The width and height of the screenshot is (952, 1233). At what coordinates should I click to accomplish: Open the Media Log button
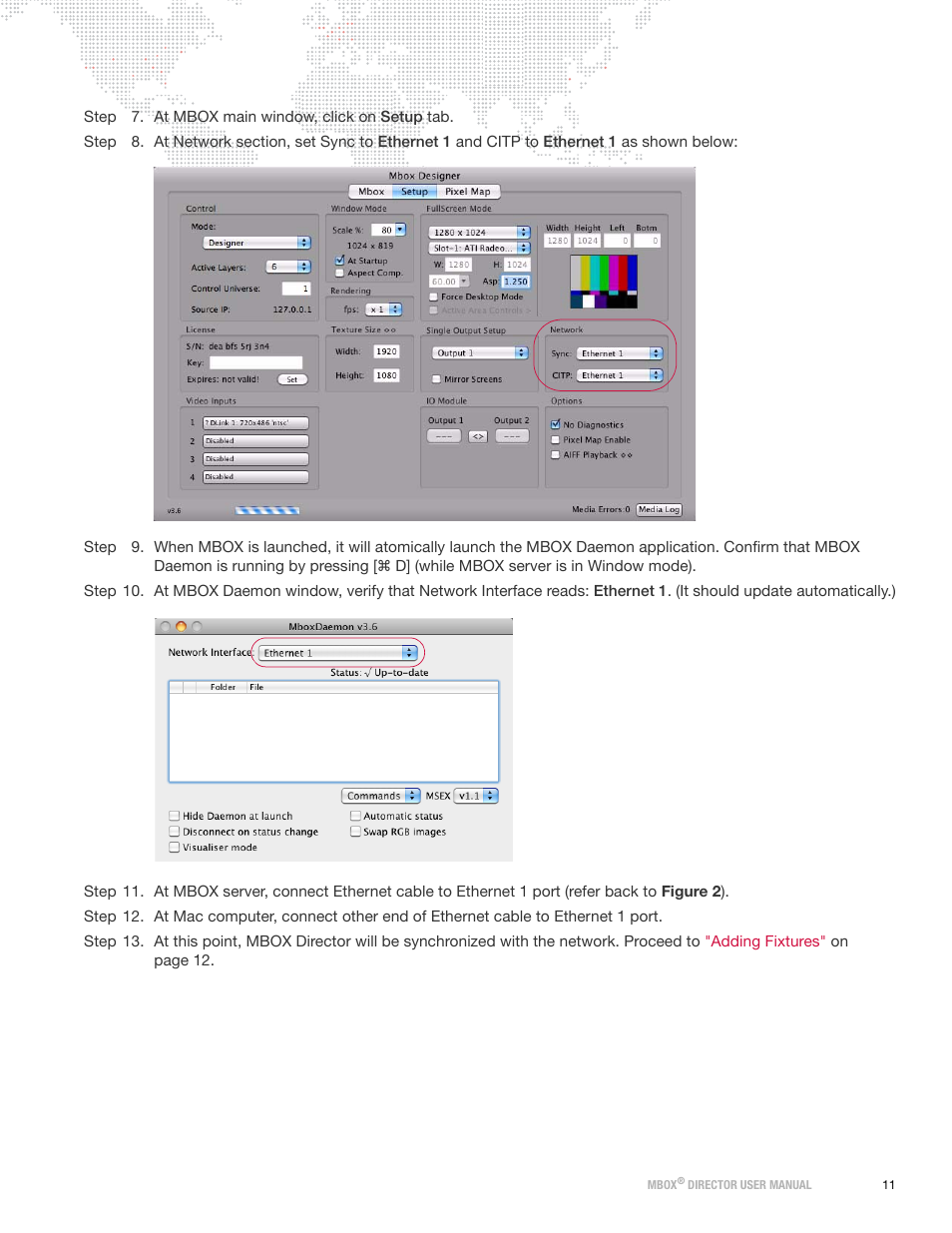click(x=659, y=509)
